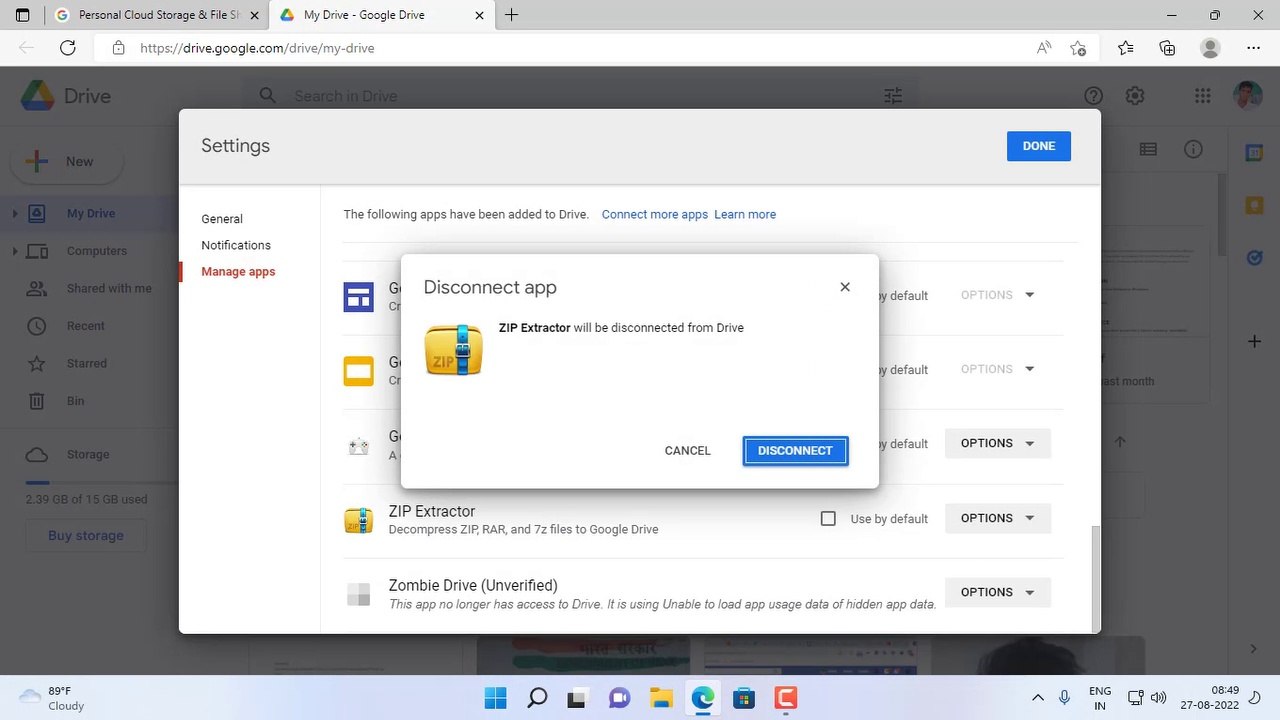Open the Edge Settings and more menu
Image resolution: width=1280 pixels, height=720 pixels.
pos(1254,48)
